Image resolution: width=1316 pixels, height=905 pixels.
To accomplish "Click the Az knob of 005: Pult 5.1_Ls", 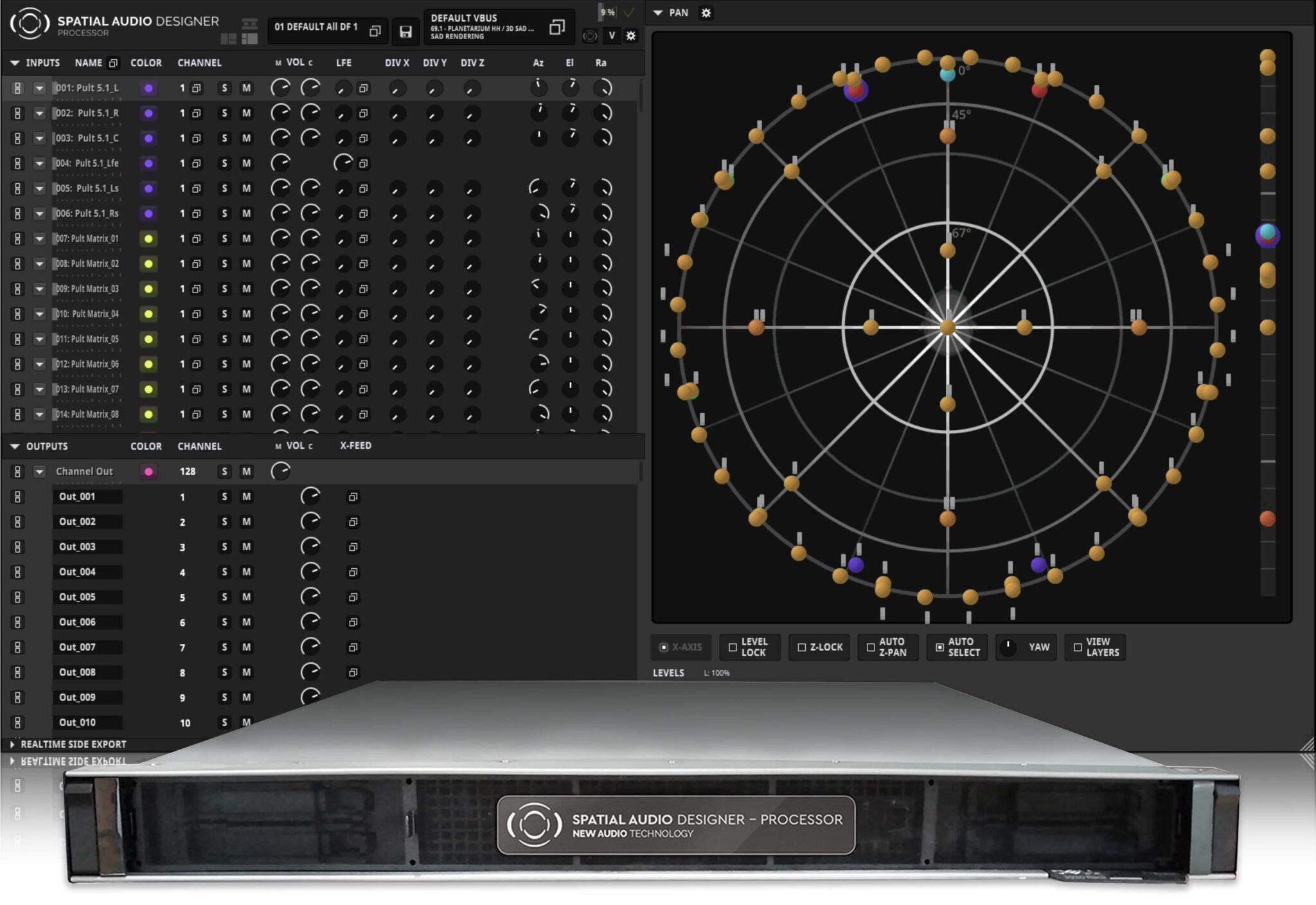I will [x=538, y=188].
